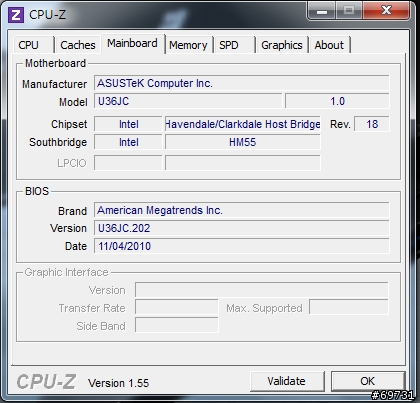Select the Mainboard tab
This screenshot has width=420, height=403.
click(132, 43)
